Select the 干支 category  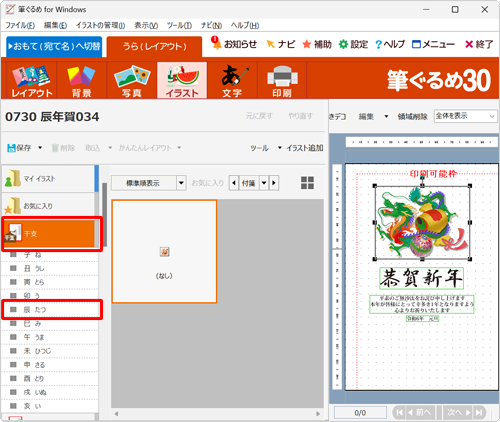coord(49,233)
